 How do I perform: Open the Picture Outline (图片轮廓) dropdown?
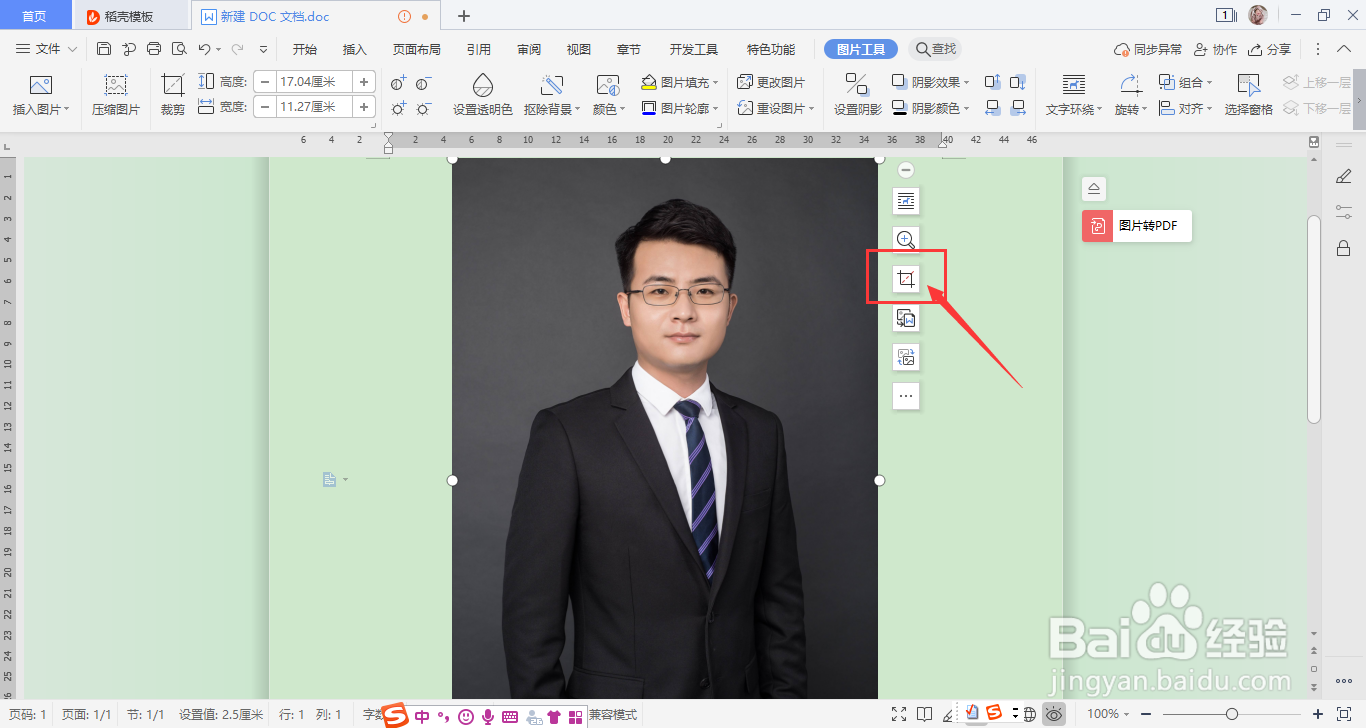tap(680, 108)
